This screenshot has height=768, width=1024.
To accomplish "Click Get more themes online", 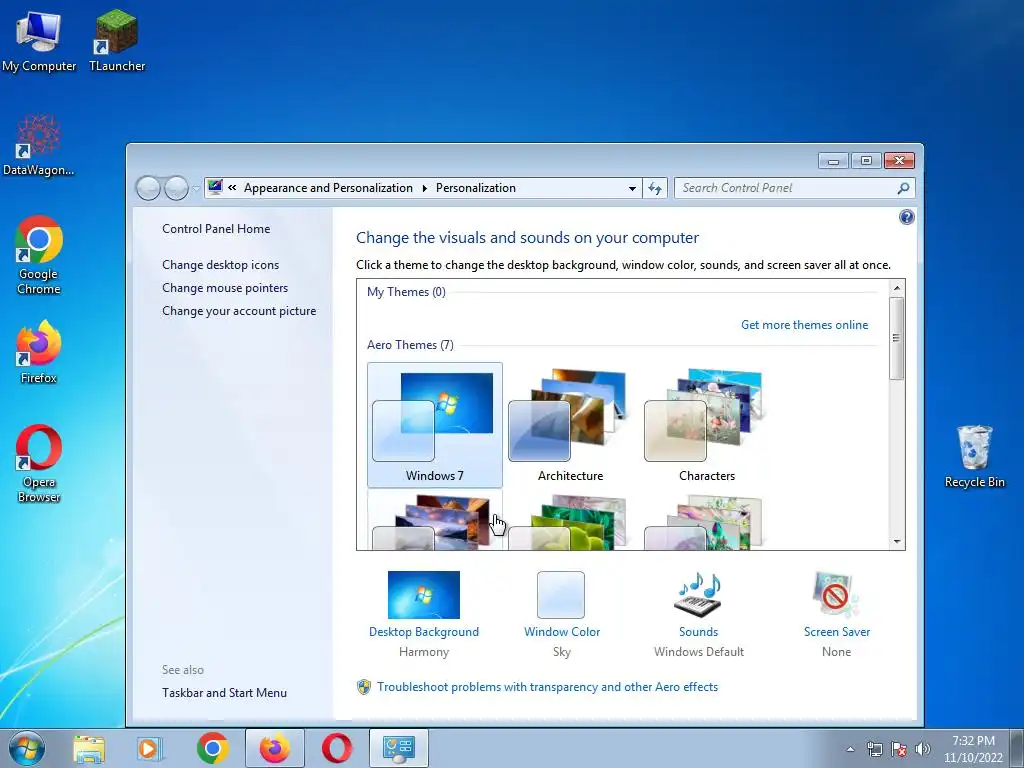I will point(804,325).
